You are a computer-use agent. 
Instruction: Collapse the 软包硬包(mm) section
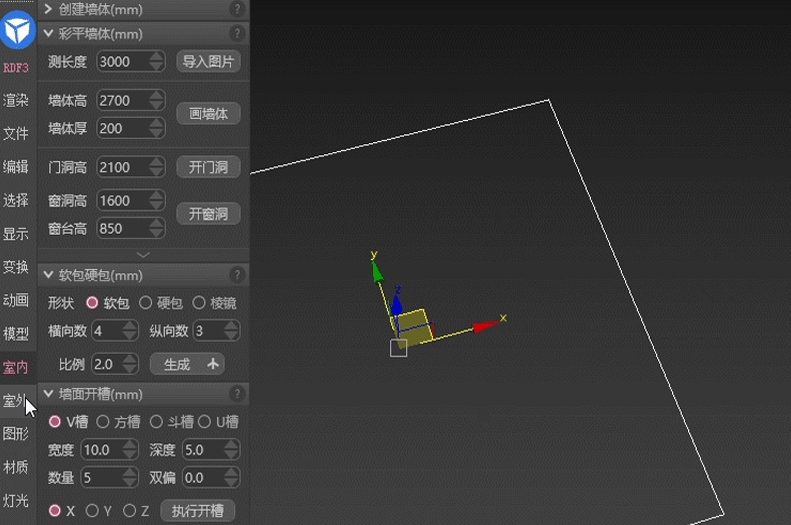48,275
